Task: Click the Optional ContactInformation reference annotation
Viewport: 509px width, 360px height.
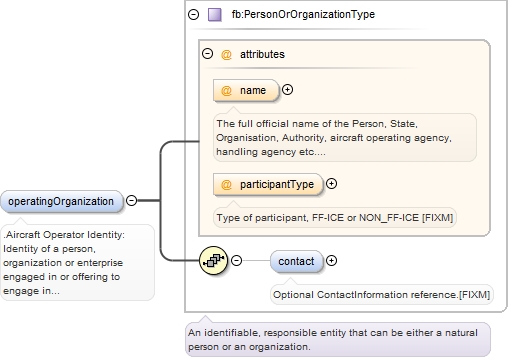Action: (382, 295)
